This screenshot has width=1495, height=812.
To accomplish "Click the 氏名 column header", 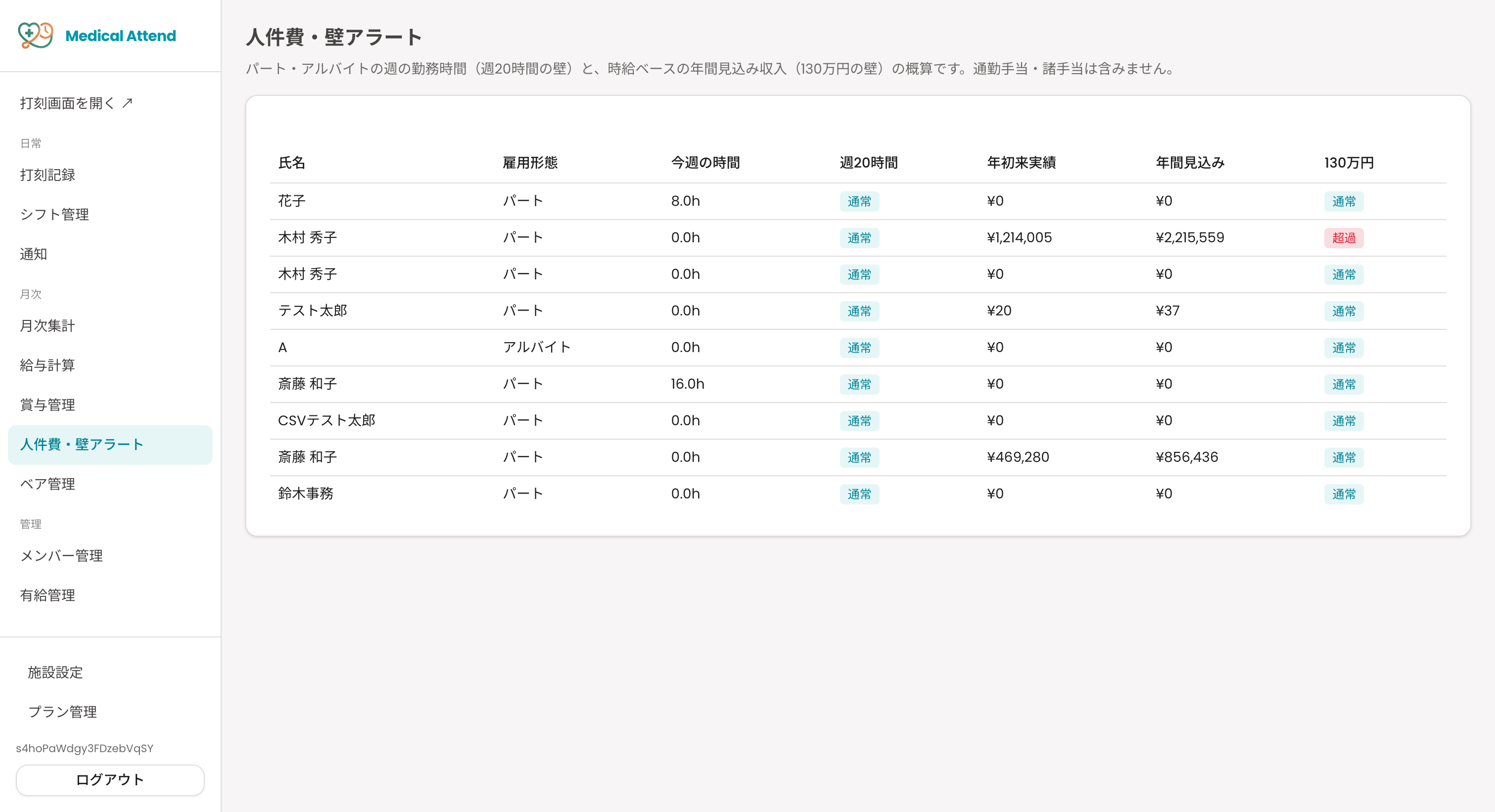I will (292, 162).
